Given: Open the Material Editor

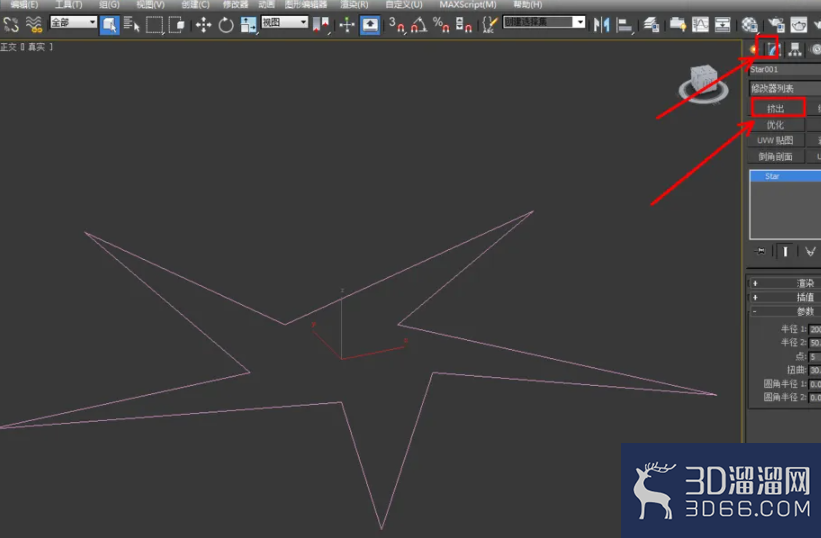Looking at the screenshot, I should point(749,25).
